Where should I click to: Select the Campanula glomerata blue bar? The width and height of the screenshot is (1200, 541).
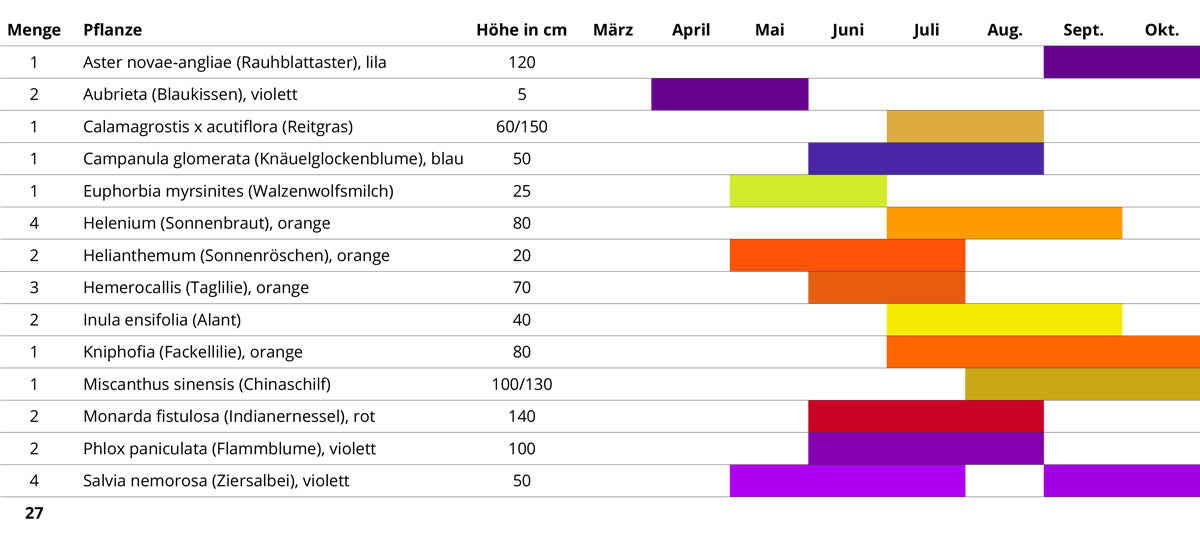pos(926,158)
